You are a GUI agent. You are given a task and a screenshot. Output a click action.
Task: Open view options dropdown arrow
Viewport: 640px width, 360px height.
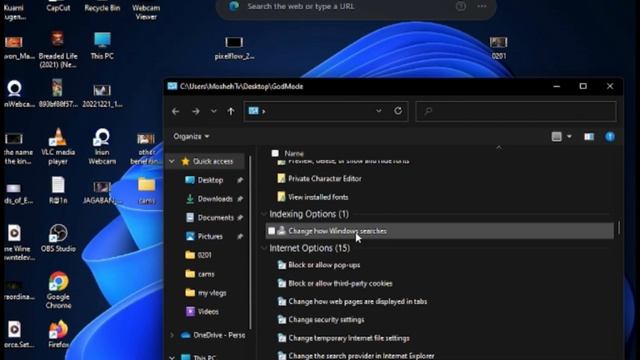pyautogui.click(x=569, y=137)
